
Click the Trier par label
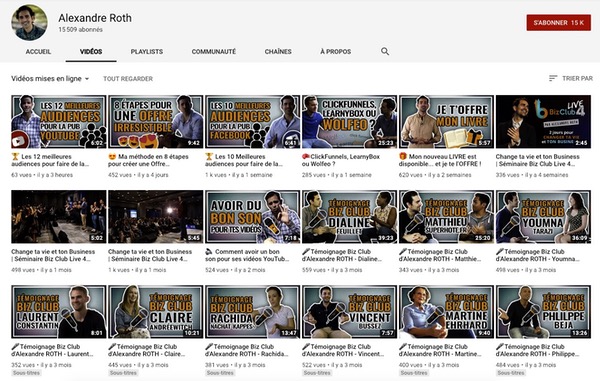pos(577,78)
